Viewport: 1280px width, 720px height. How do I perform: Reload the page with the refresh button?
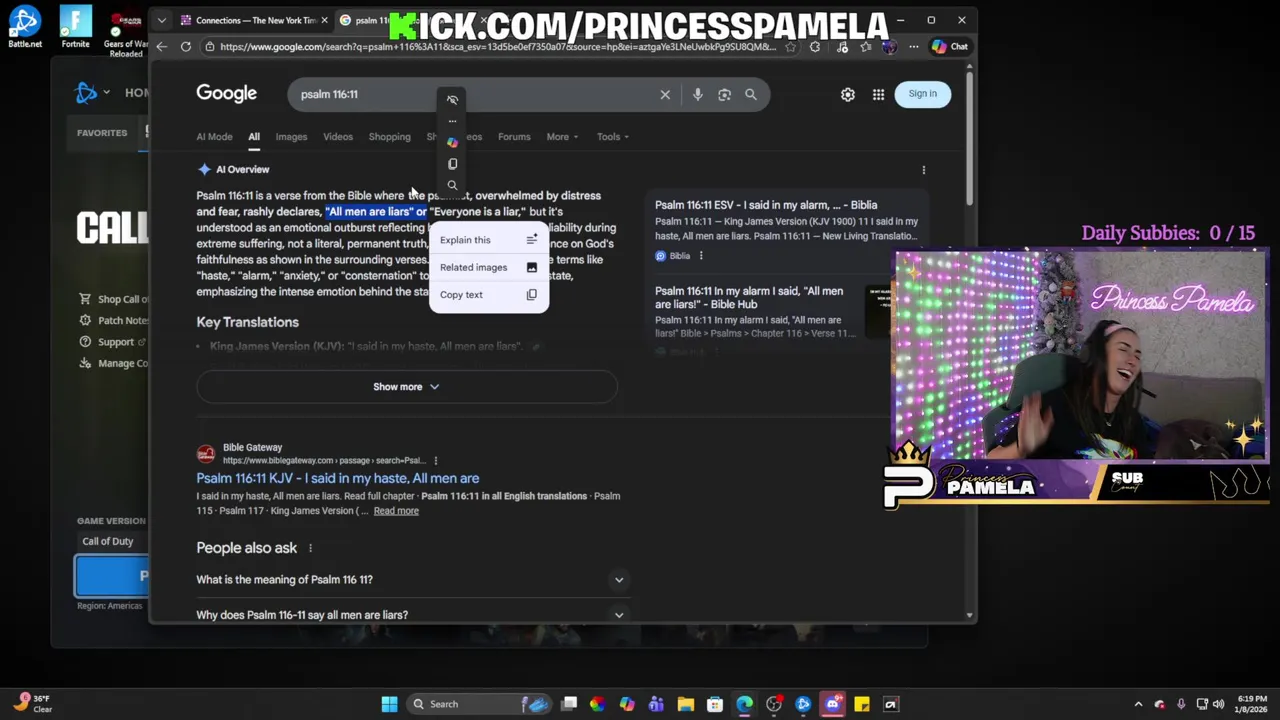(186, 46)
